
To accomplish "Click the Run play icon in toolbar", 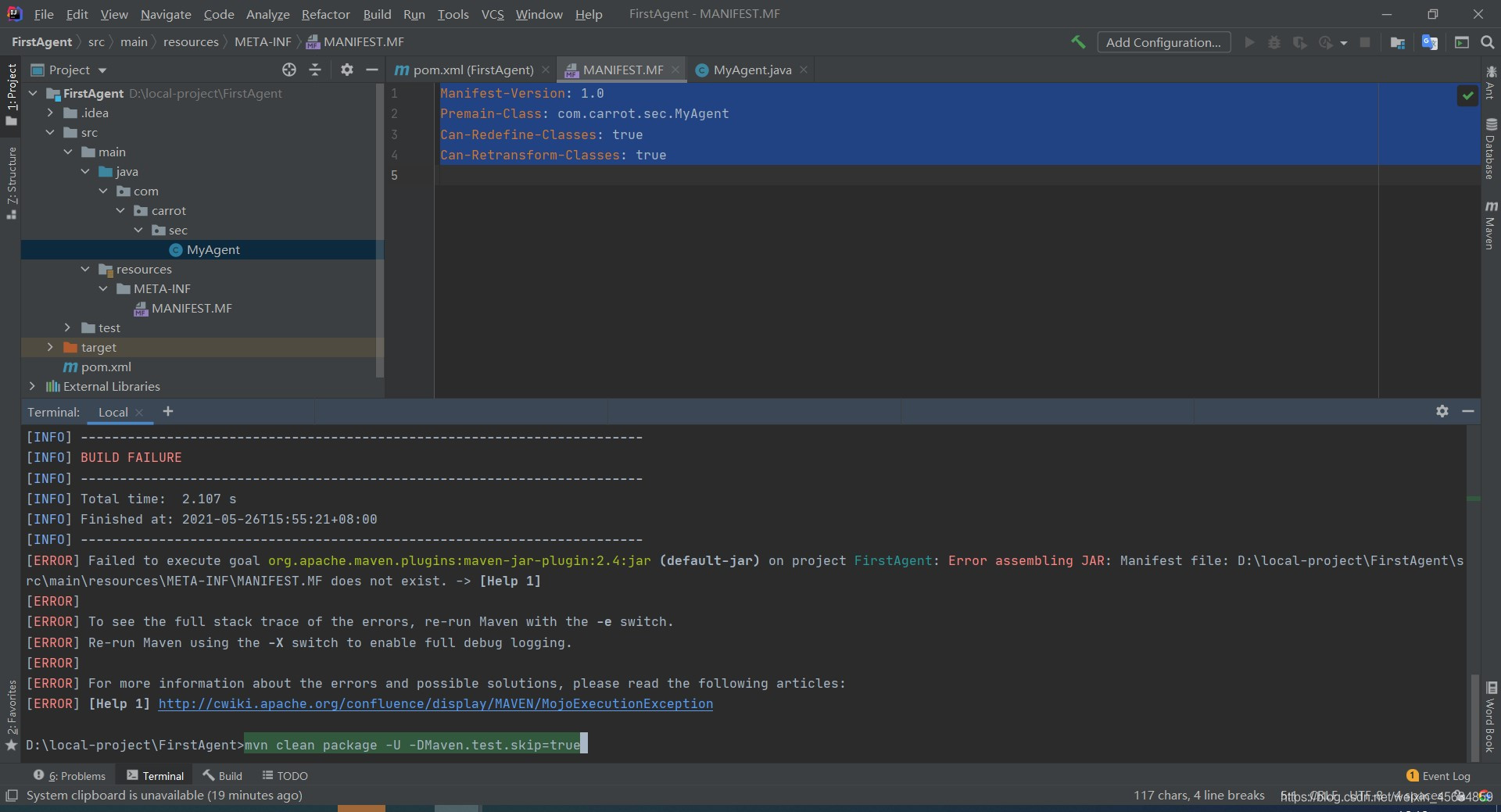I will 1249,42.
